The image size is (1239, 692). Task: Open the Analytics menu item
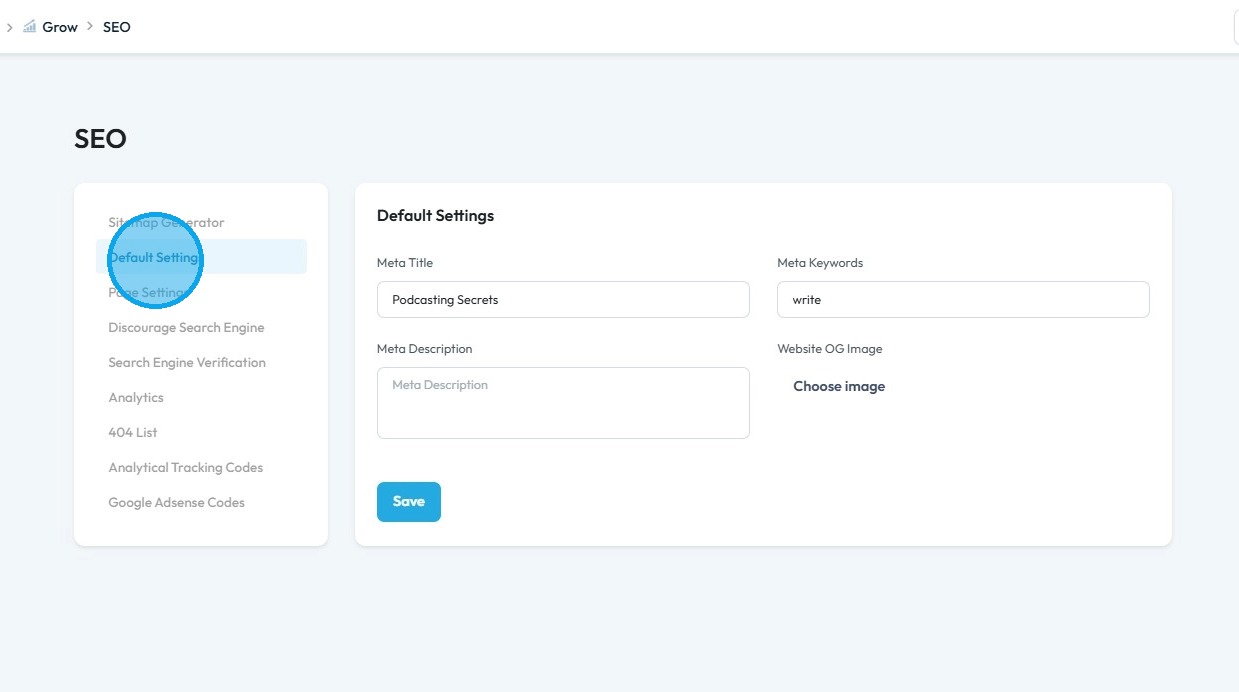(x=136, y=397)
